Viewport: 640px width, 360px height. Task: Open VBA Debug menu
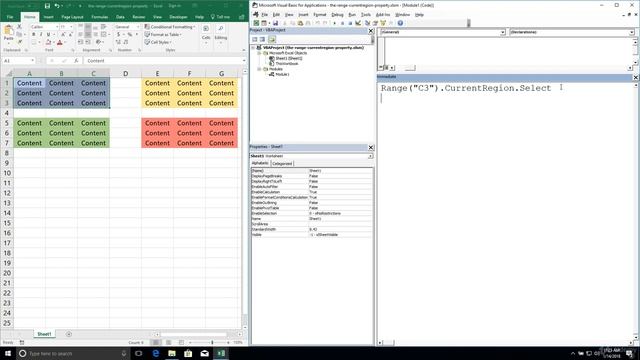point(337,15)
